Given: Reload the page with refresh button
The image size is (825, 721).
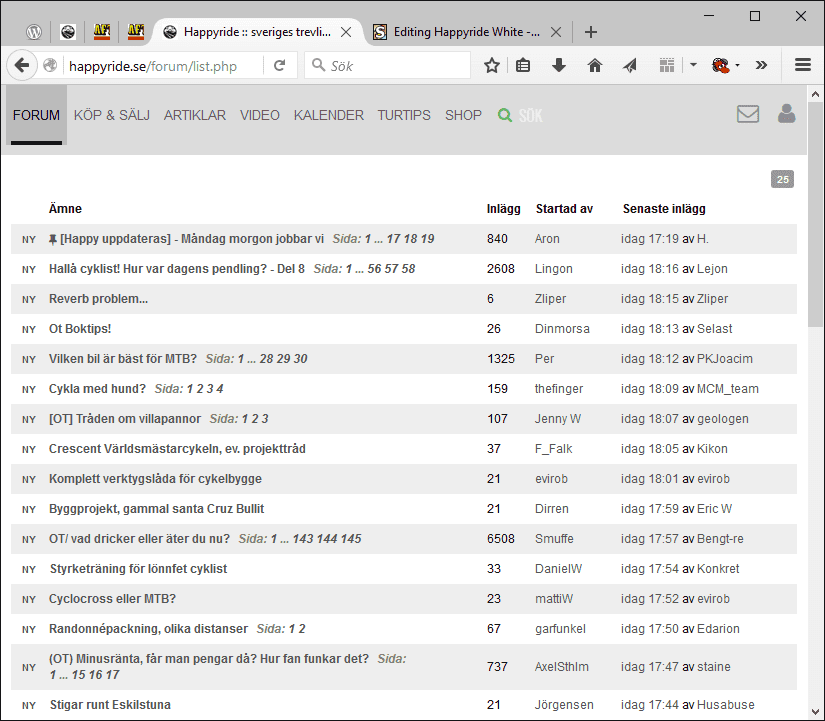Looking at the screenshot, I should (280, 66).
